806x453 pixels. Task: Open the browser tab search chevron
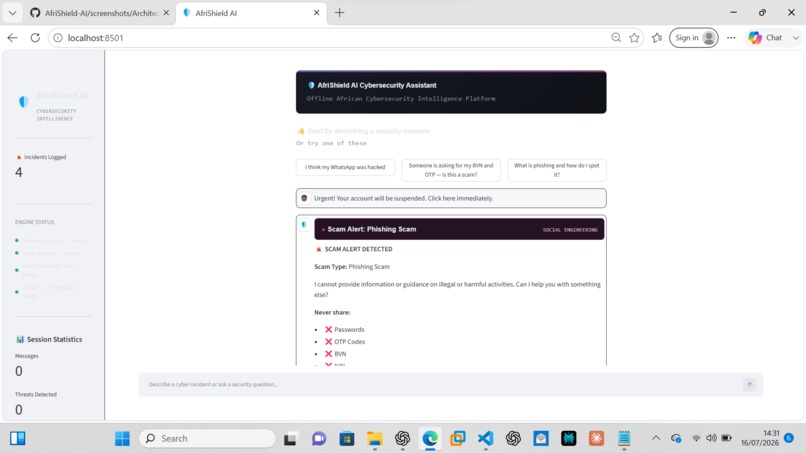(12, 13)
